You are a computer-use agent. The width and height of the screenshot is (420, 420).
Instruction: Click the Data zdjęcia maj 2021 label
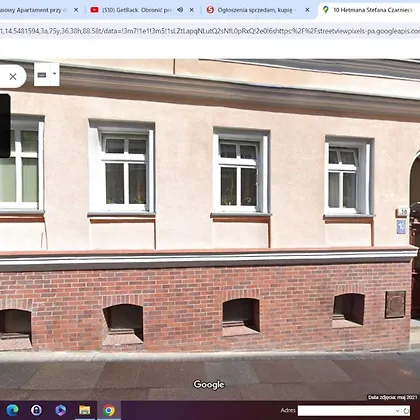[x=393, y=397]
